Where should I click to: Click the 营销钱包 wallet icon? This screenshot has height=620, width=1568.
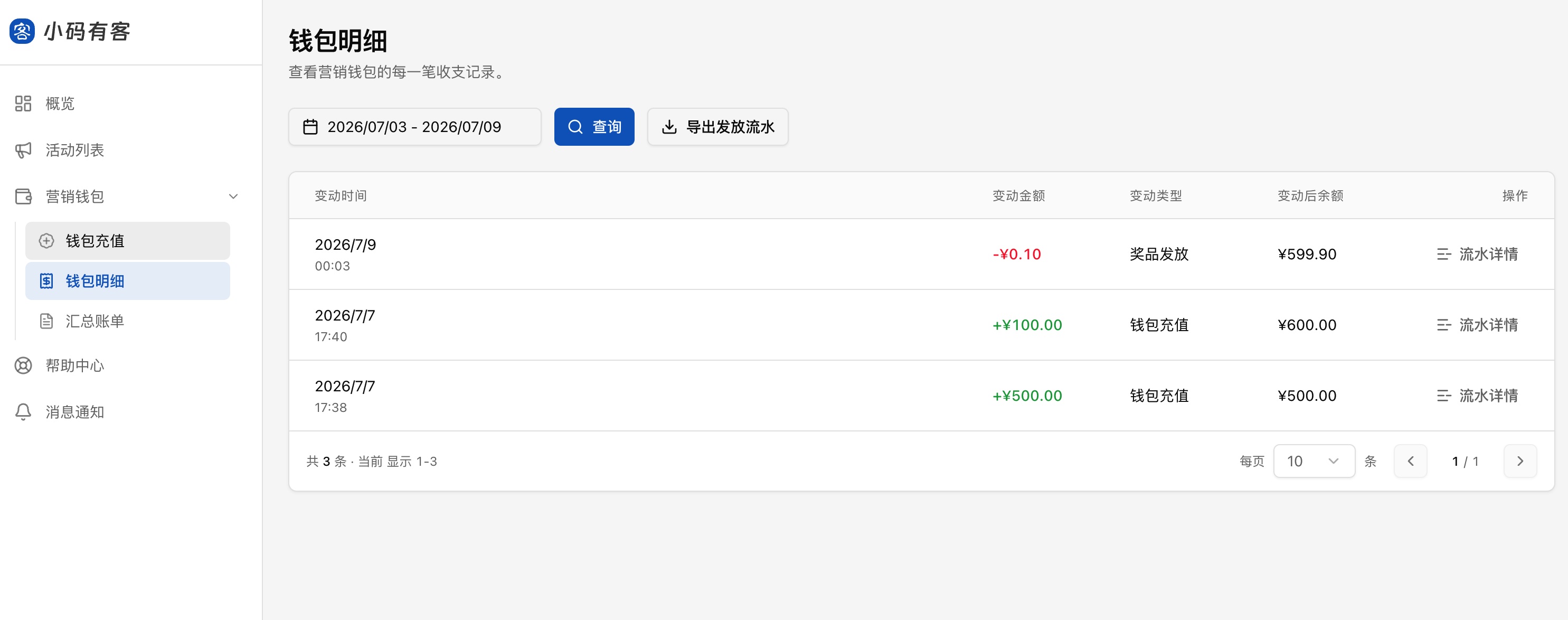(x=23, y=196)
